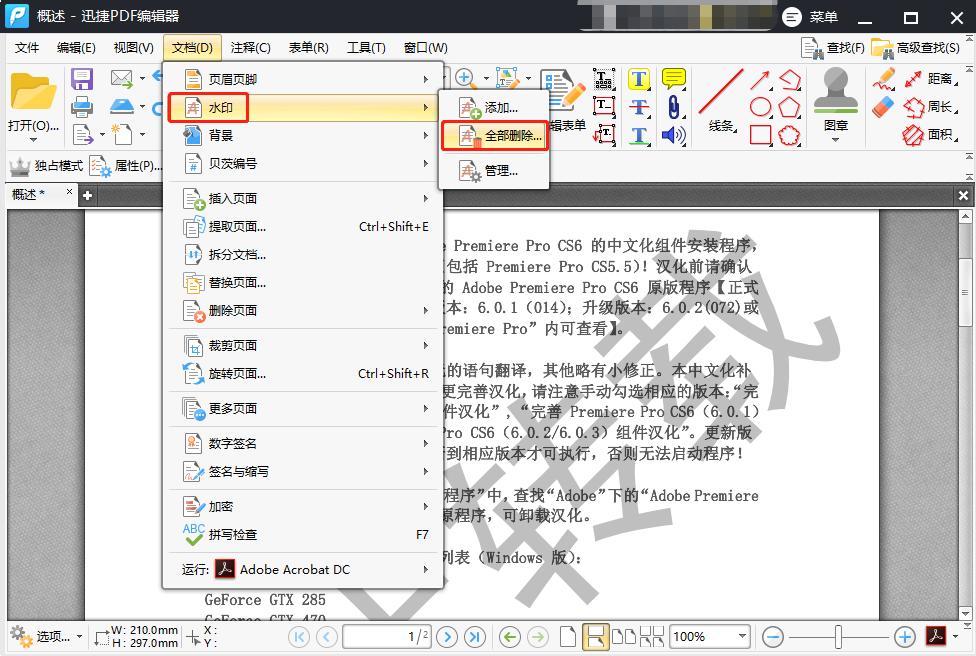Select the eraser tool

coord(883,107)
